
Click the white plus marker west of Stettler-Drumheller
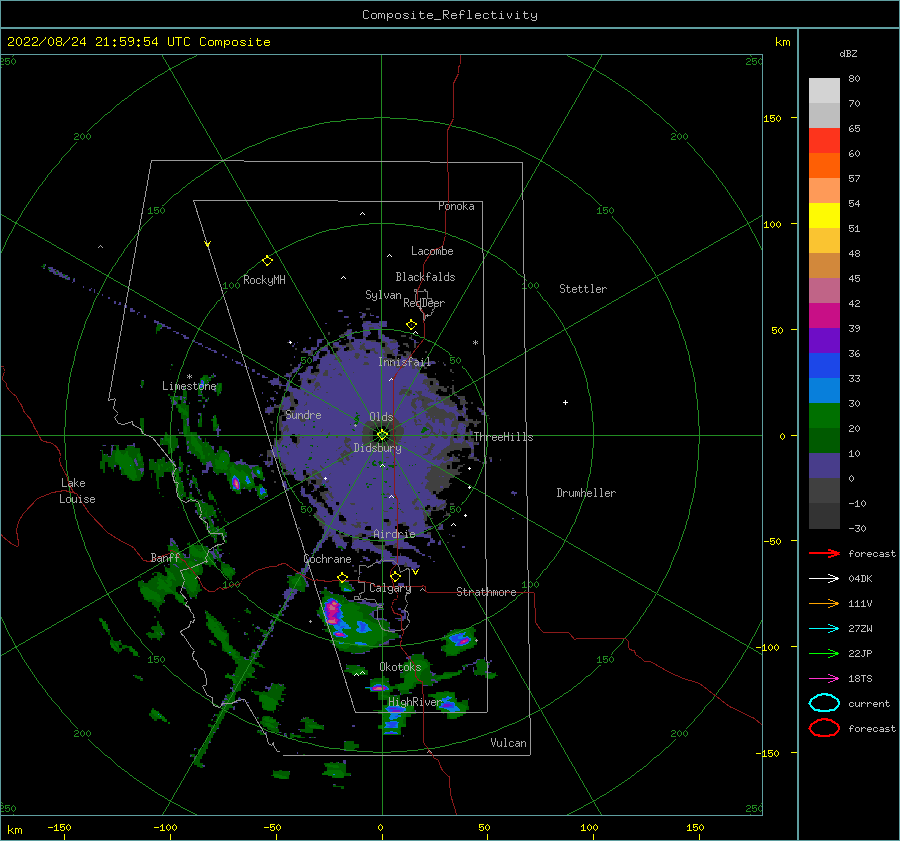pos(565,402)
